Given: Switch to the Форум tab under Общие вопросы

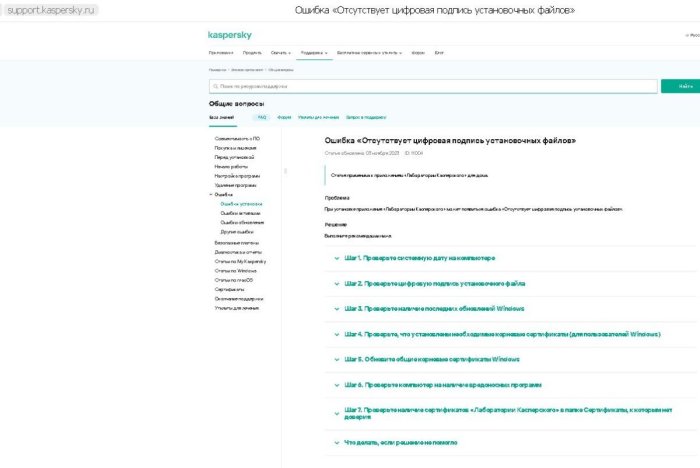Looking at the screenshot, I should coord(284,117).
